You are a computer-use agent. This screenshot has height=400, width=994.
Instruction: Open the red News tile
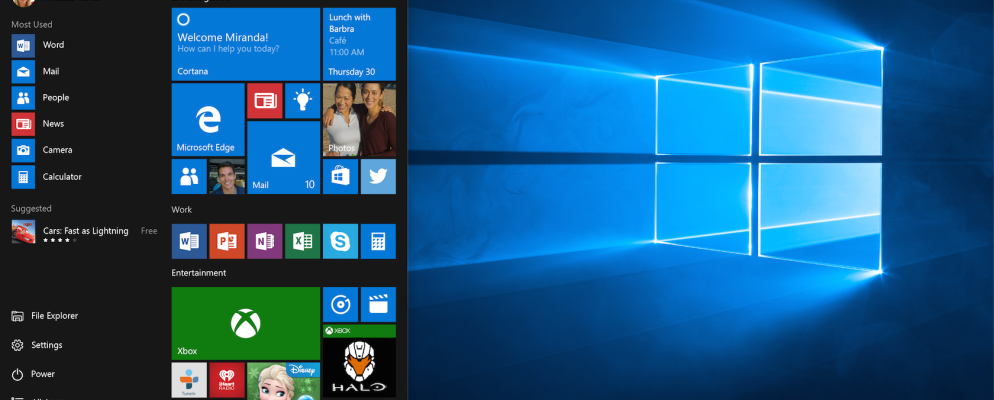[264, 101]
